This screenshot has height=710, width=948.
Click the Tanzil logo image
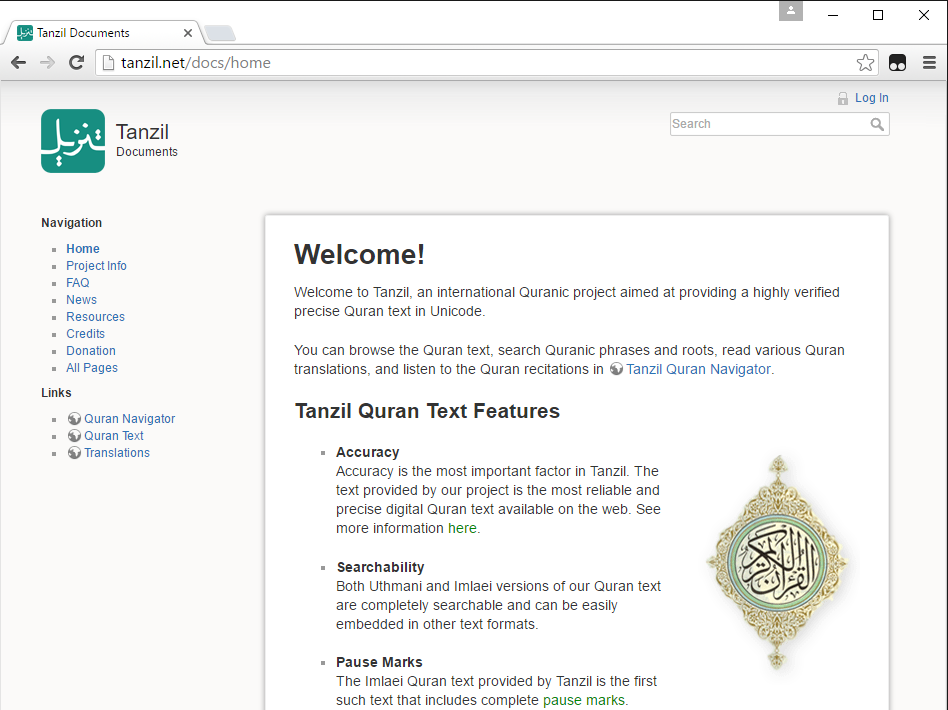[x=73, y=141]
